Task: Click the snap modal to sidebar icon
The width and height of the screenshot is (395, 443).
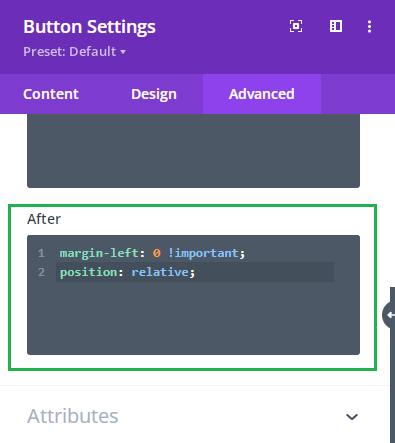Action: tap(336, 26)
